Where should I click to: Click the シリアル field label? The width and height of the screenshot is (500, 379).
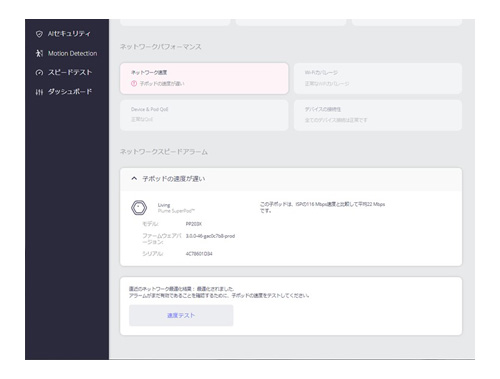153,254
